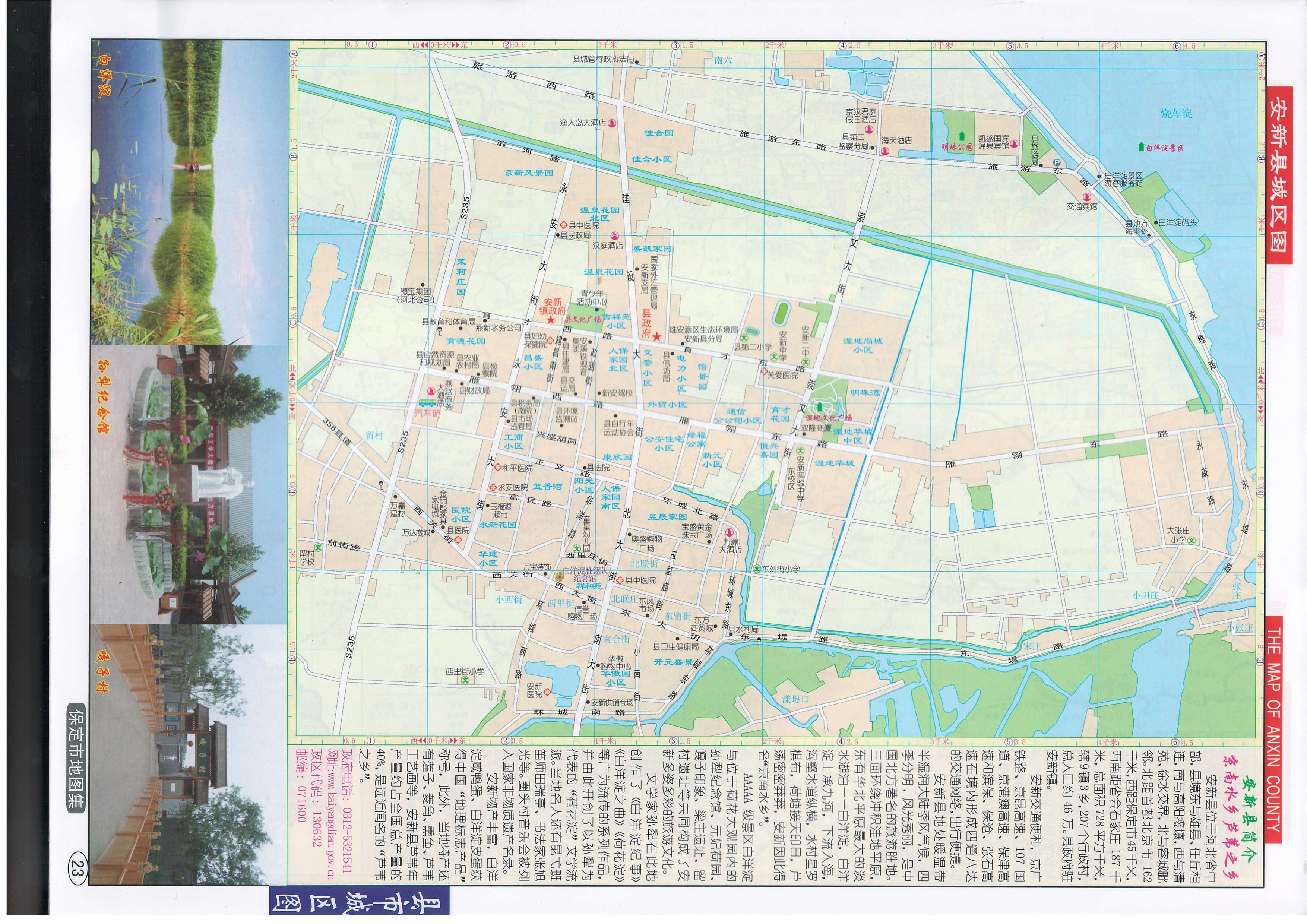Click the hospital icon for 和平医院
This screenshot has width=1307, height=924.
pos(497,468)
